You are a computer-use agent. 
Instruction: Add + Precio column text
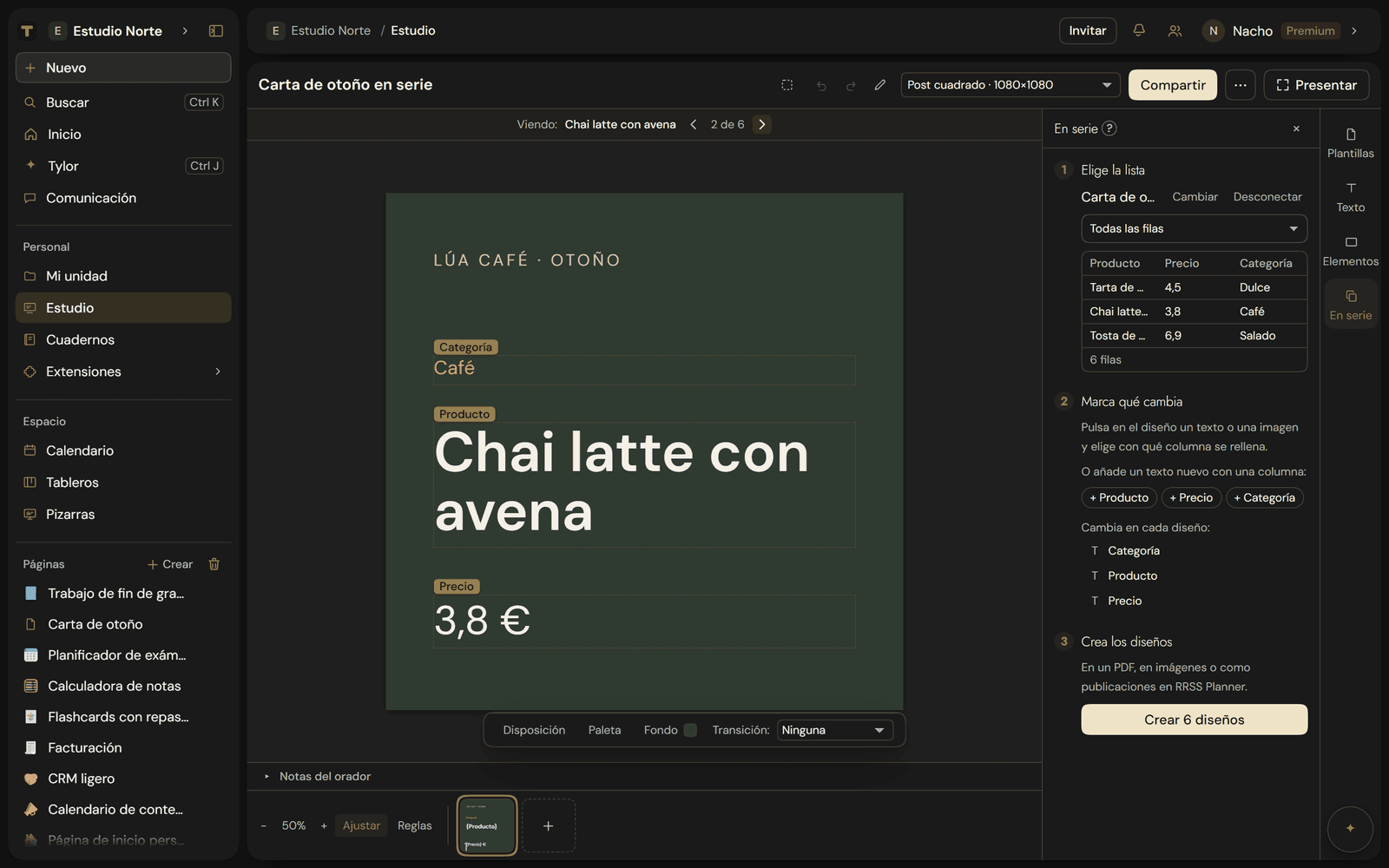[1191, 497]
